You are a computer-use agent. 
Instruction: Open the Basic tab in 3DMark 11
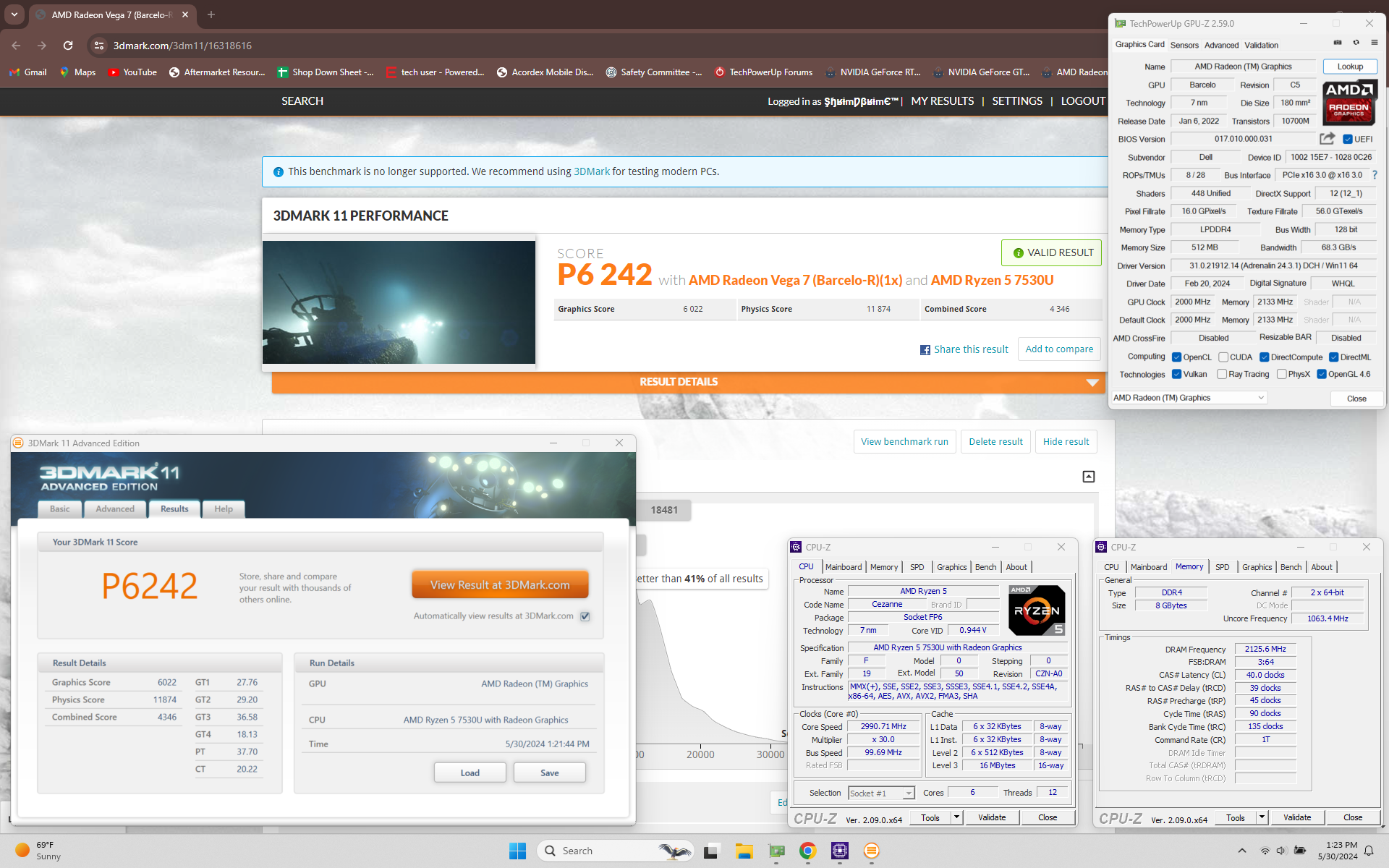[x=60, y=509]
